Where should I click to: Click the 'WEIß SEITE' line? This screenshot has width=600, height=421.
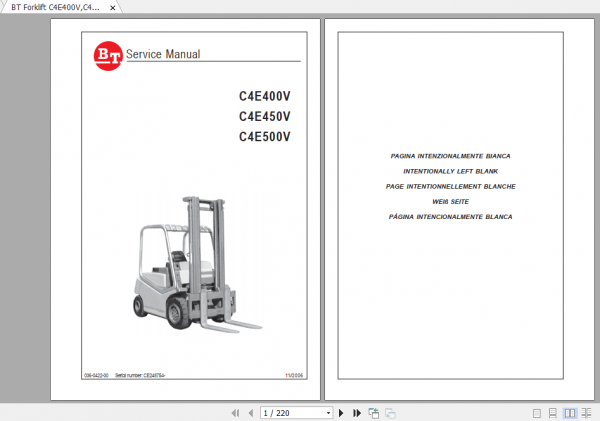(450, 202)
